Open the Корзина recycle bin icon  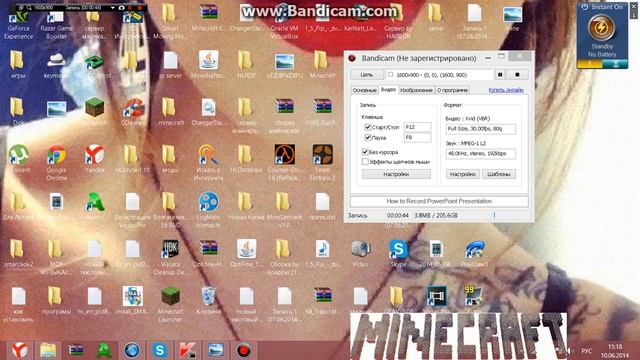coord(208,300)
